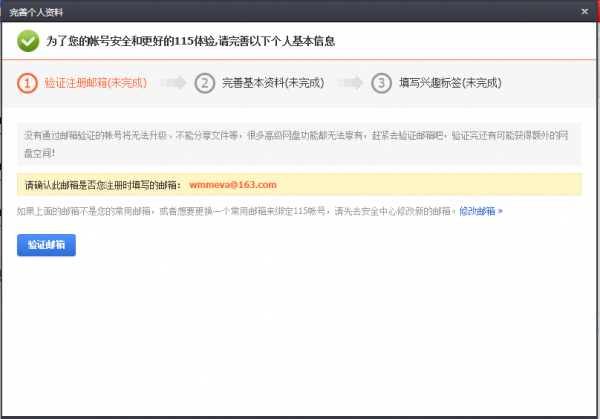Click the step 1 circle number icon
Viewport: 600px width, 419px height.
pyautogui.click(x=27, y=83)
